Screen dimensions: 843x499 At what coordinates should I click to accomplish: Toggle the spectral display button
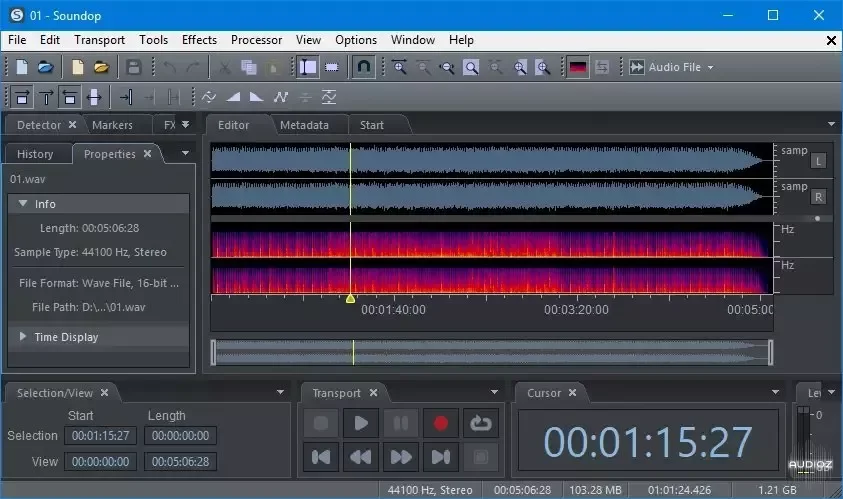(x=578, y=67)
